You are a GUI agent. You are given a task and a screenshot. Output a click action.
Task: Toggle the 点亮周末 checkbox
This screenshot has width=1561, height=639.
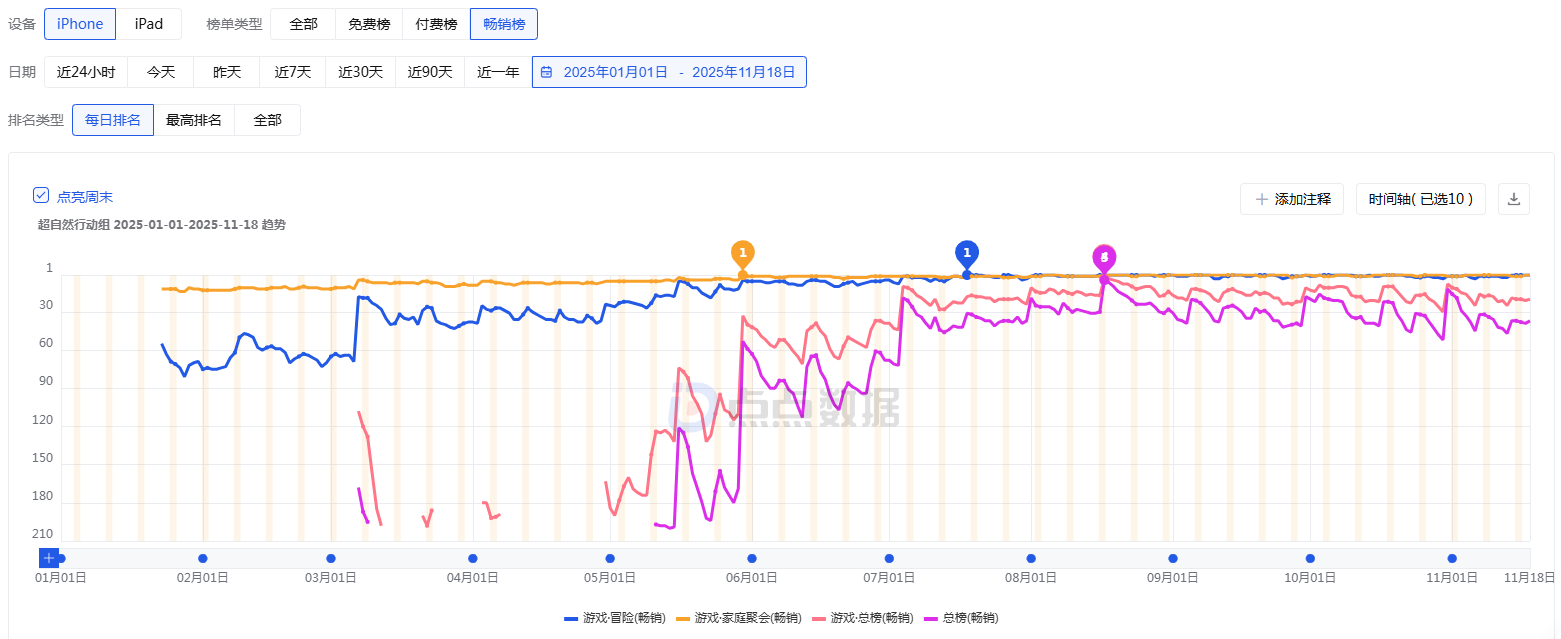pos(41,196)
